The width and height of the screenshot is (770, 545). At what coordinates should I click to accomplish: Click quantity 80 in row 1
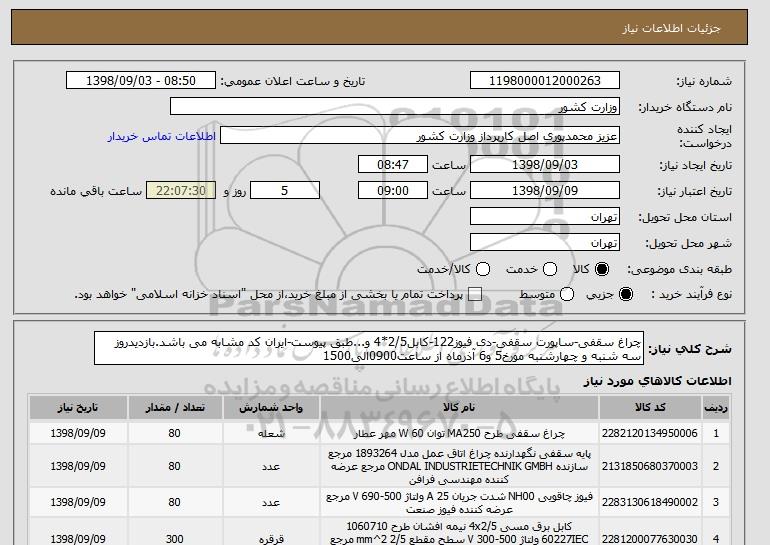pos(174,433)
